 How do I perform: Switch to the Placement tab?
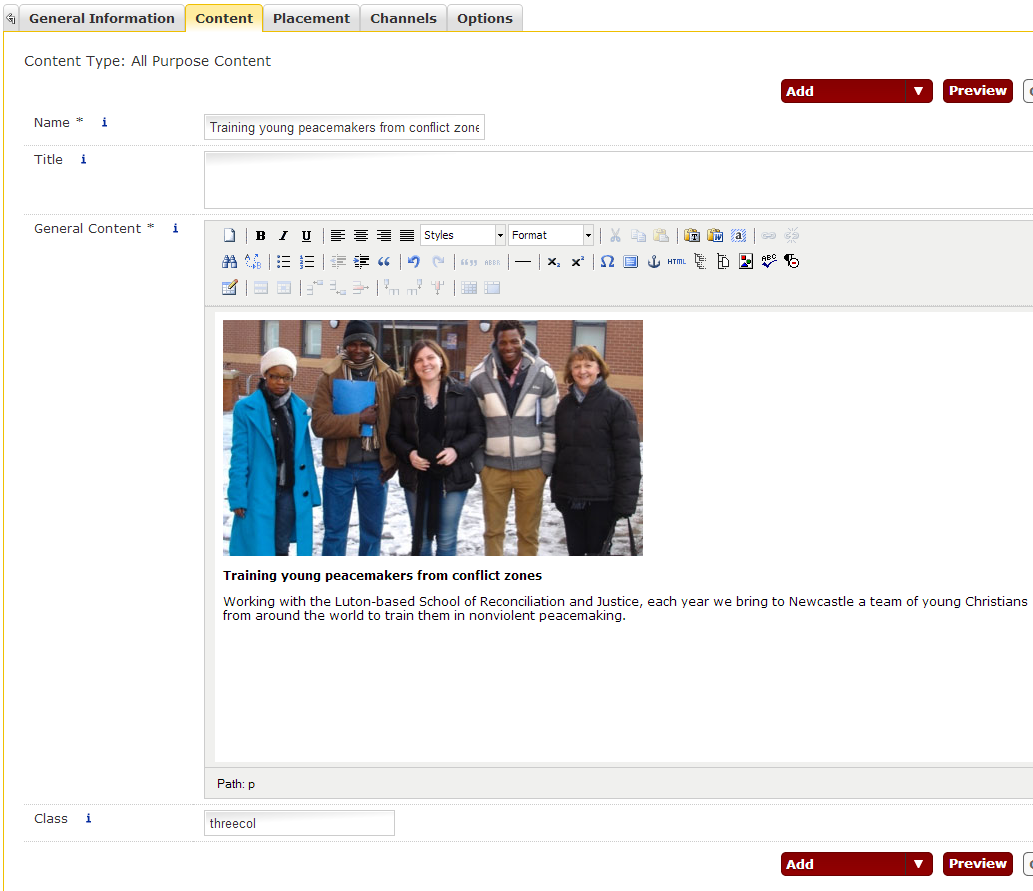311,18
